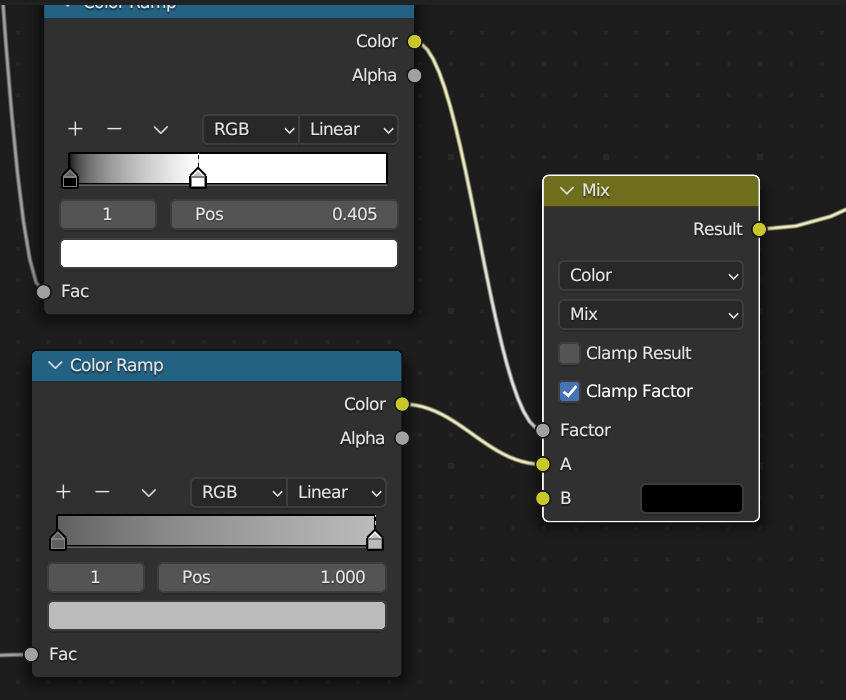This screenshot has height=700, width=846.
Task: Open the Mix blend mode dropdown
Action: [651, 315]
